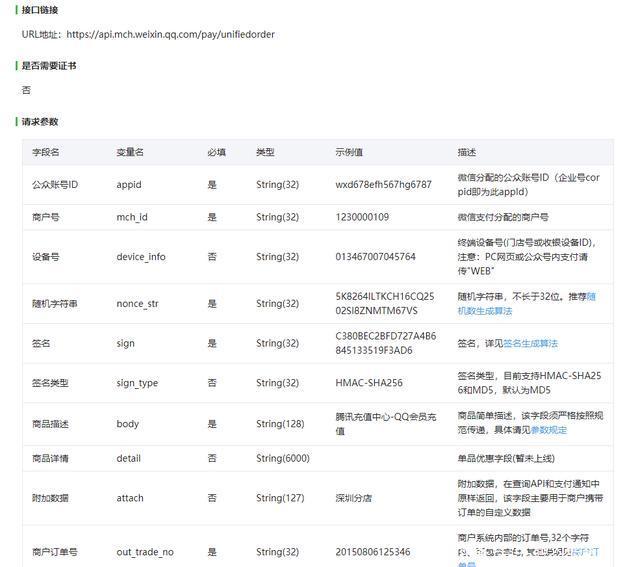Click the 描述 column header
This screenshot has height=567, width=640.
pyautogui.click(x=467, y=152)
